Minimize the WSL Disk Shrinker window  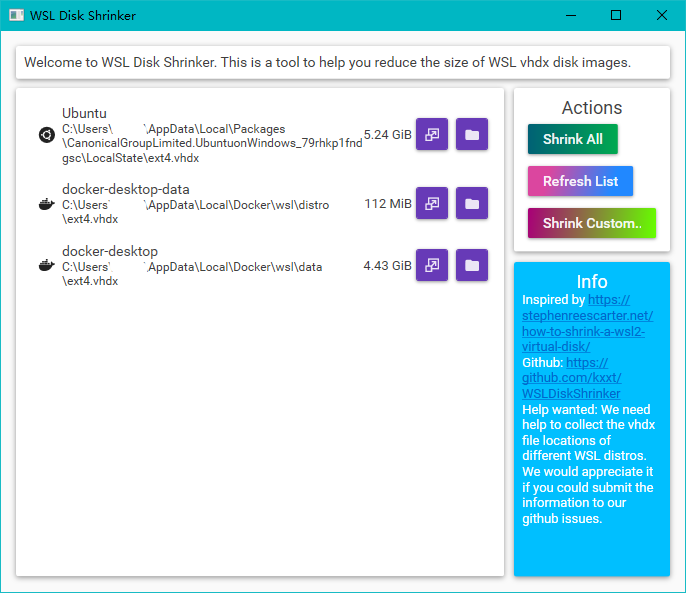(570, 15)
